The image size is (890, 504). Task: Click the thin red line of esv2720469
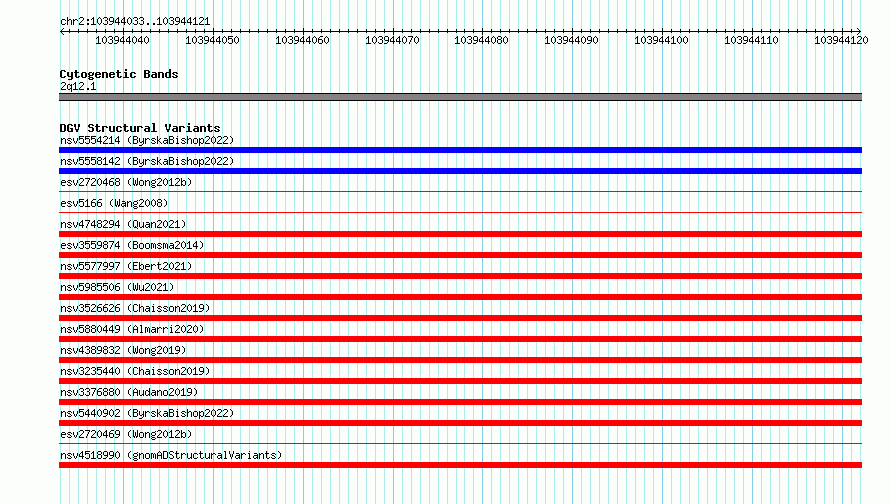coord(460,444)
